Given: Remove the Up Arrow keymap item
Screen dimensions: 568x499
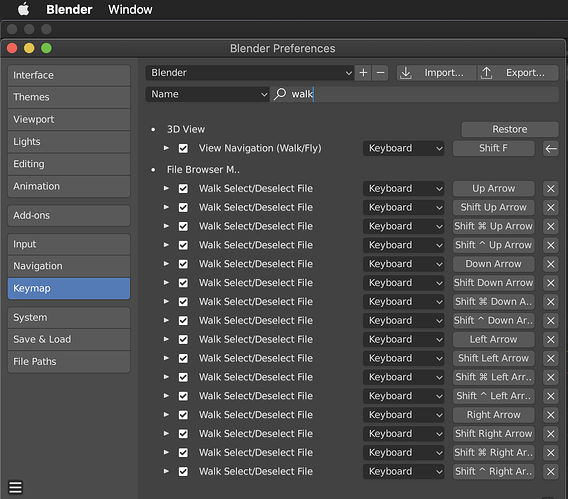Looking at the screenshot, I should pos(551,189).
